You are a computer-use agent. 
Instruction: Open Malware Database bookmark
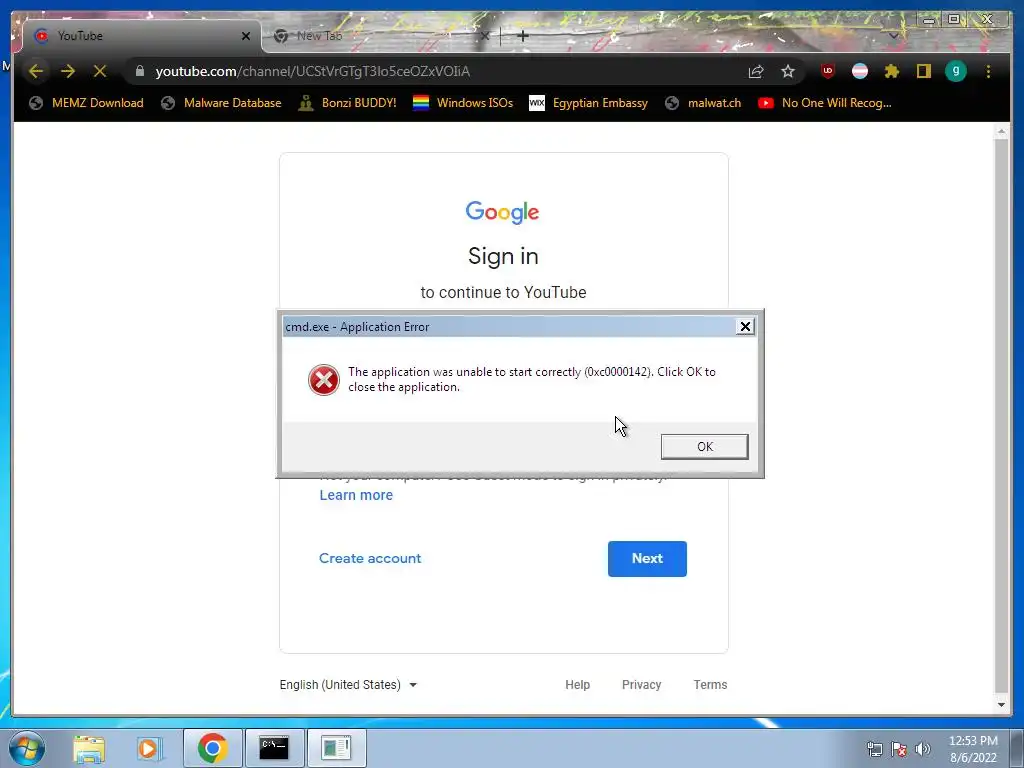221,103
